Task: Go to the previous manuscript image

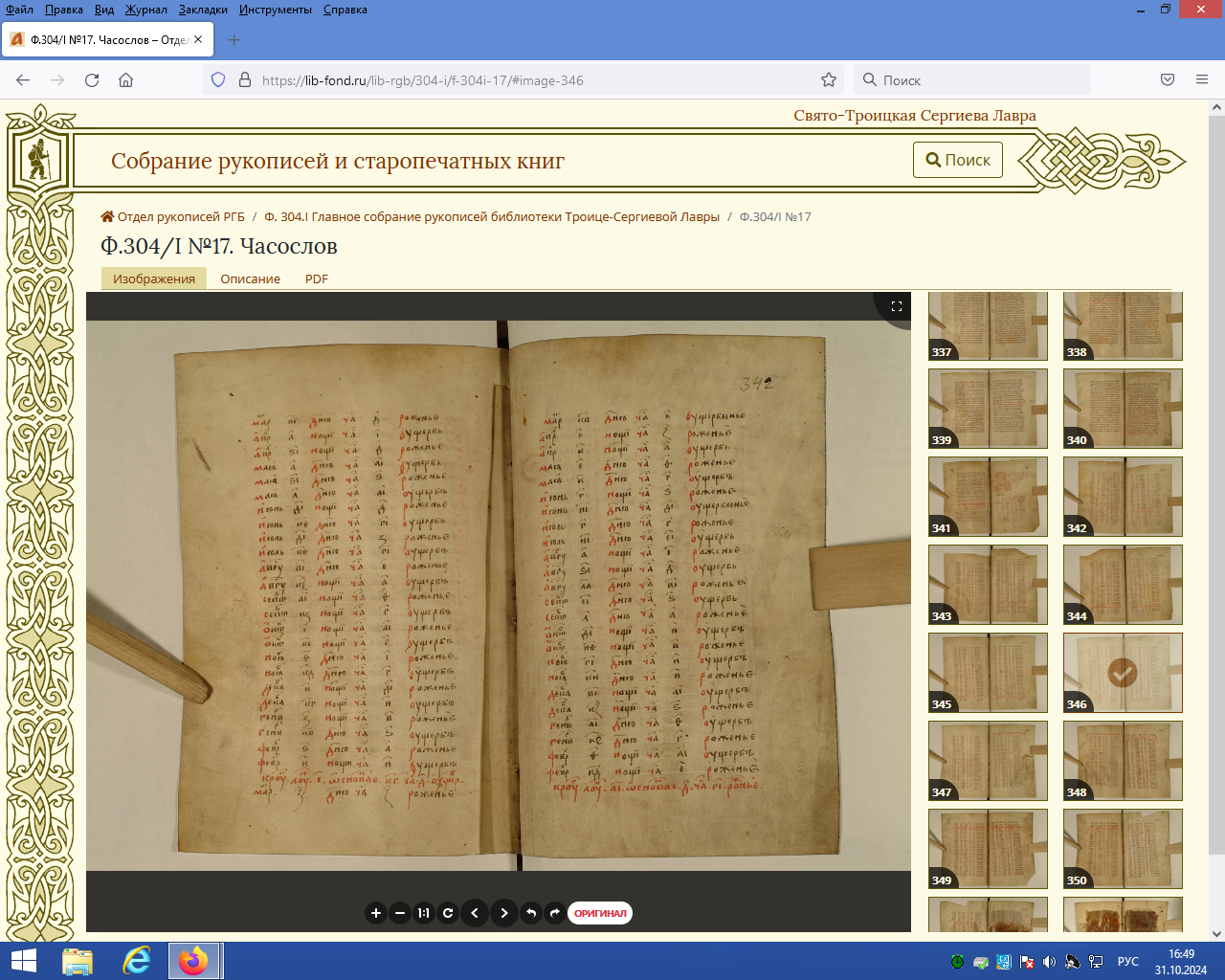Action: pos(475,913)
